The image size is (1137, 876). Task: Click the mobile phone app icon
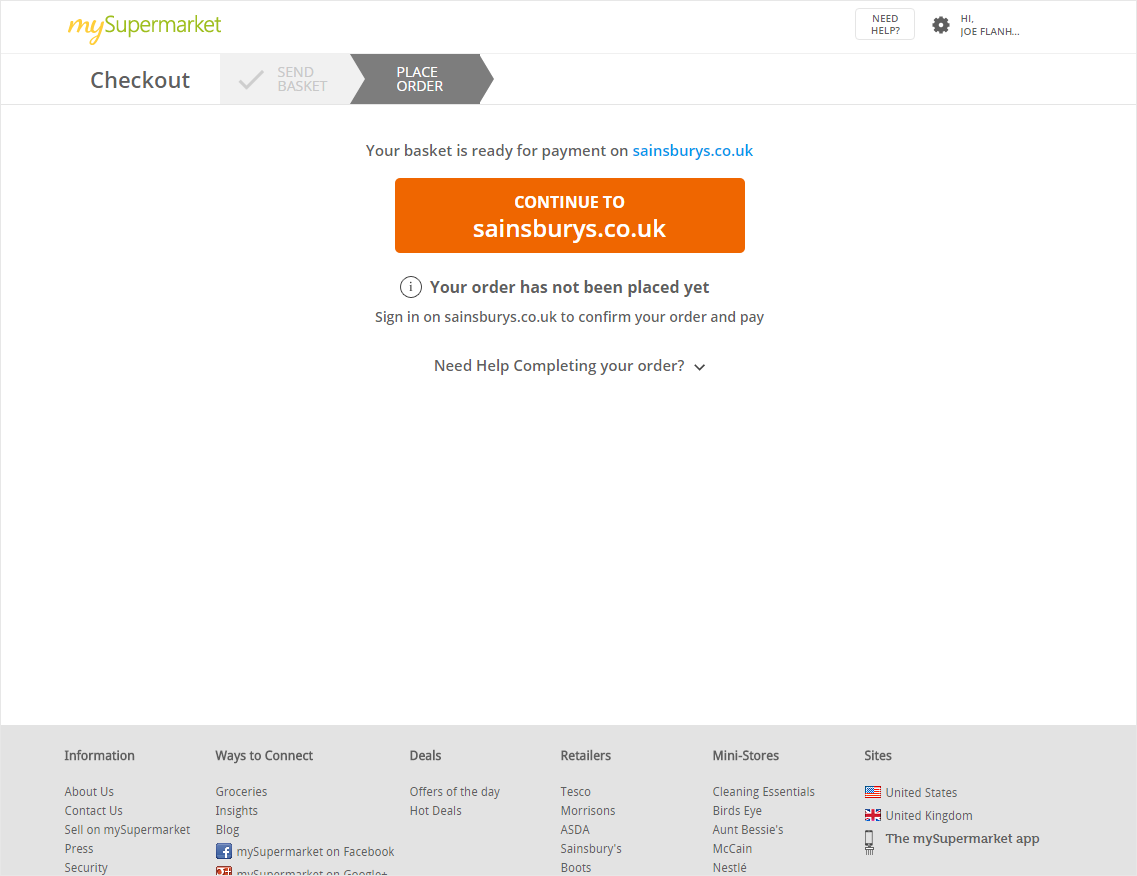(869, 842)
